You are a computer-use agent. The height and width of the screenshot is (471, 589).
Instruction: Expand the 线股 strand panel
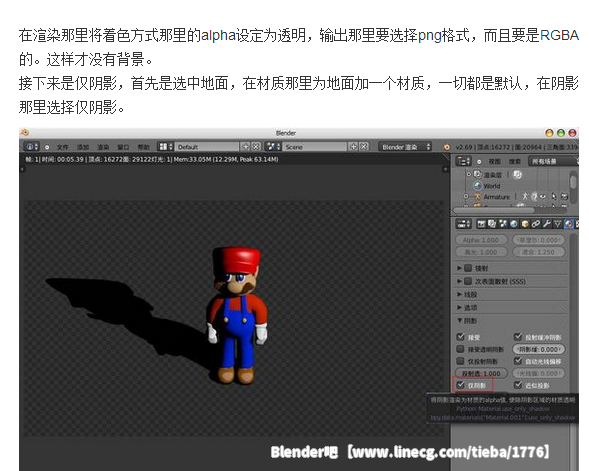coord(459,294)
